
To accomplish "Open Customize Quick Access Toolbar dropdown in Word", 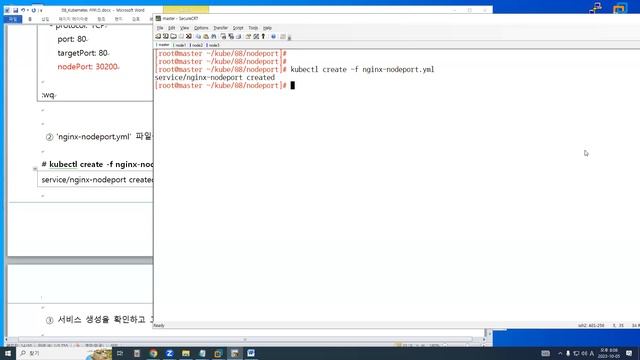I will tap(40, 10).
